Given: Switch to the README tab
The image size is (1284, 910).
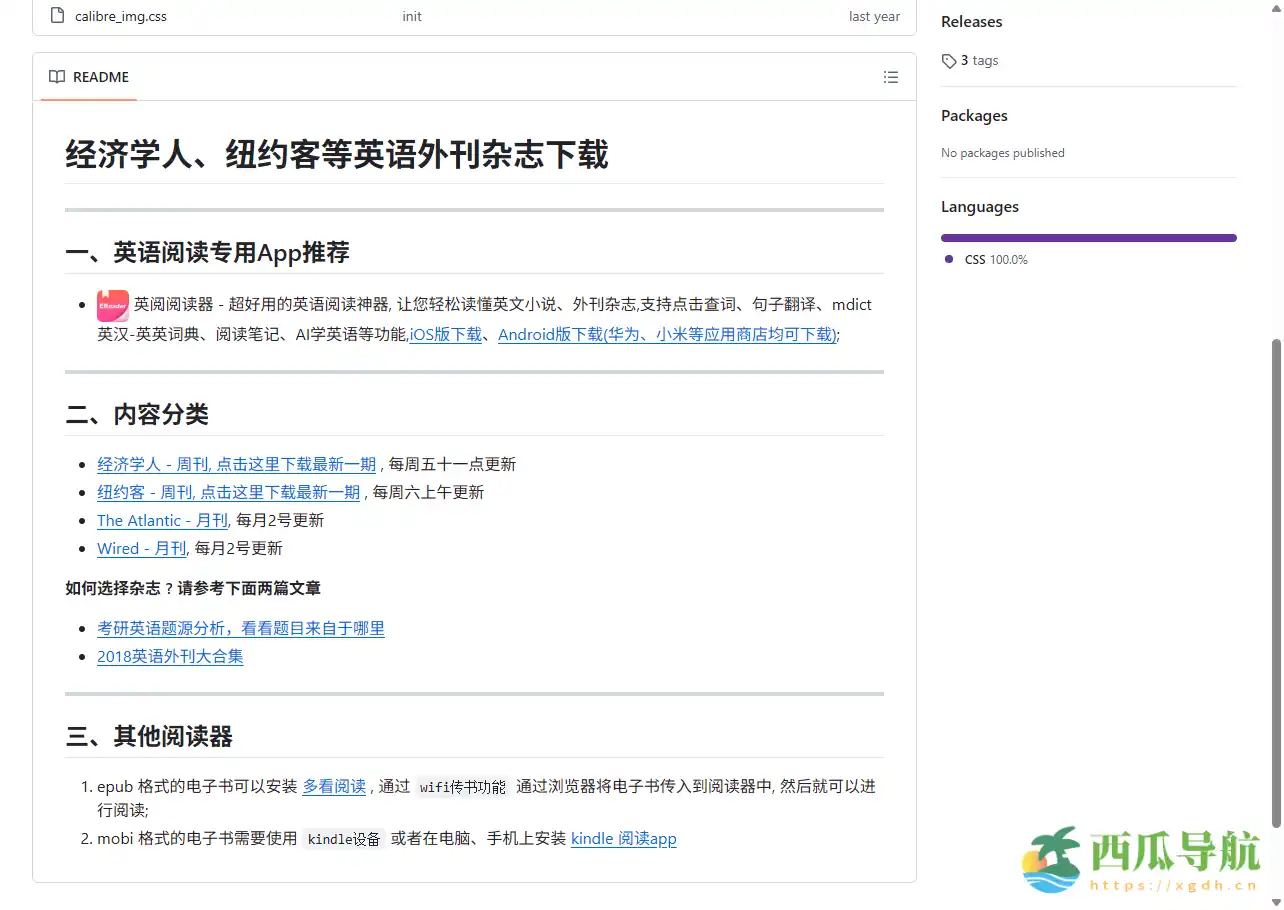Looking at the screenshot, I should tap(99, 76).
